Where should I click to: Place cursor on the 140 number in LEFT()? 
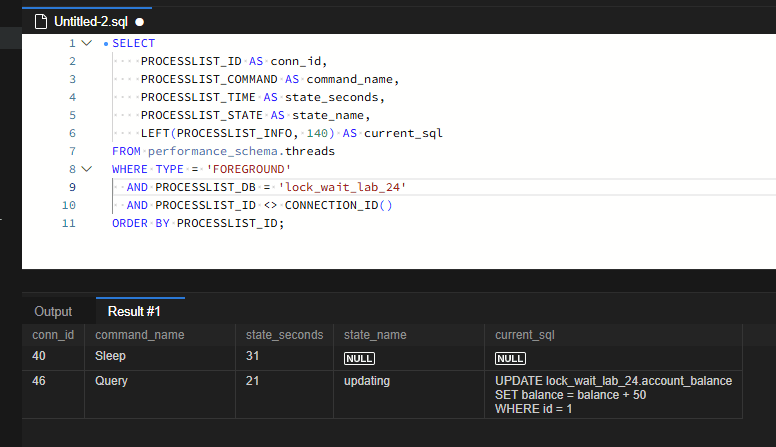[x=317, y=133]
